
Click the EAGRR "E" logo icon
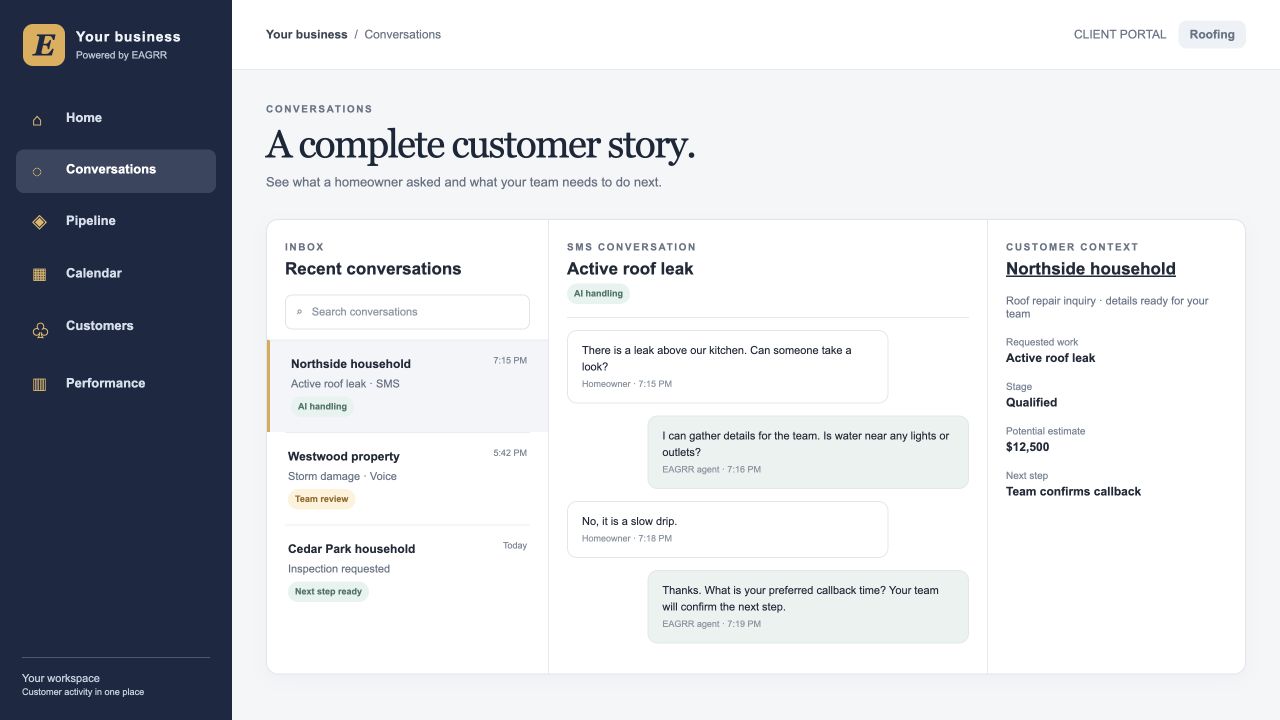pyautogui.click(x=44, y=45)
